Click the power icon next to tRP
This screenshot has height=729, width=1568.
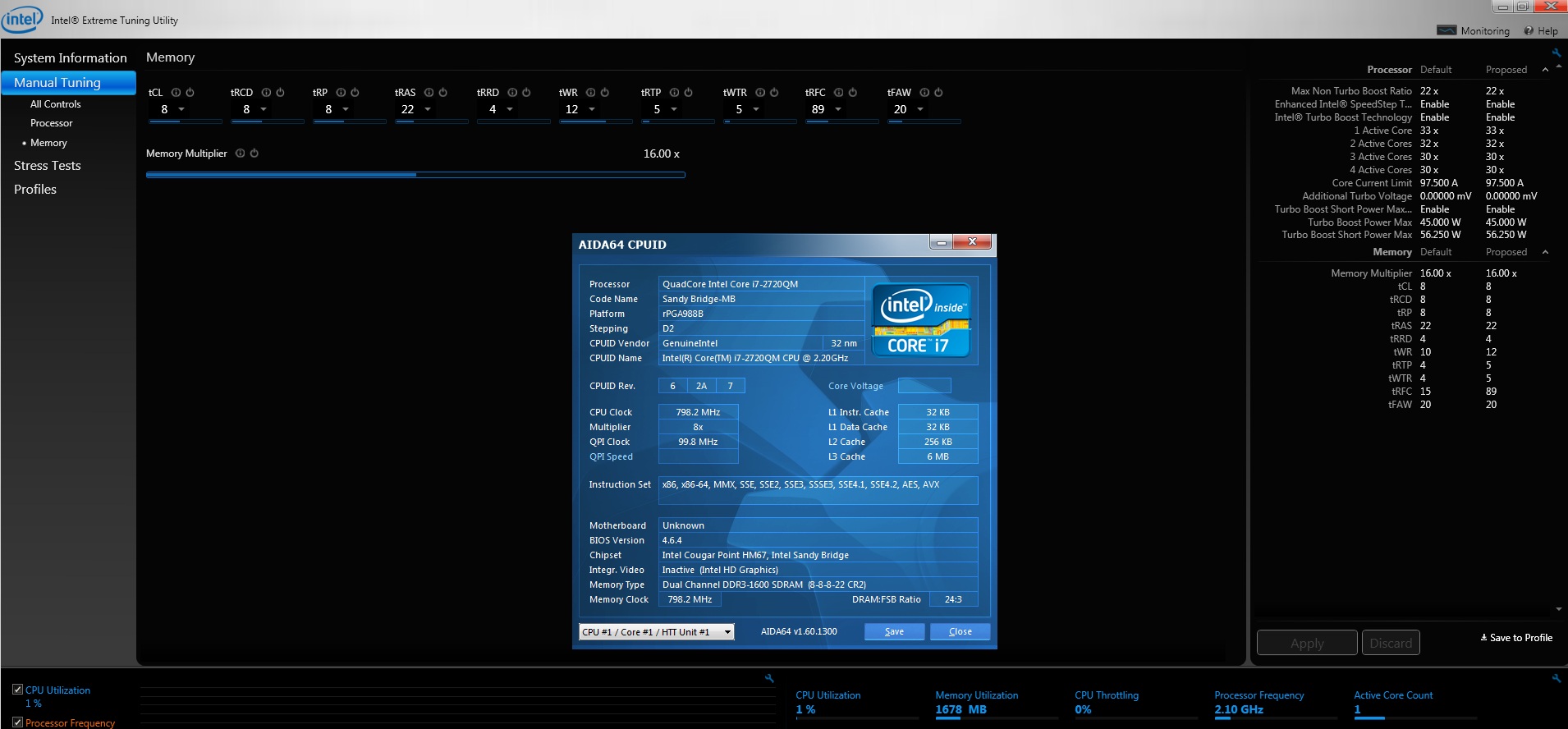coord(355,93)
